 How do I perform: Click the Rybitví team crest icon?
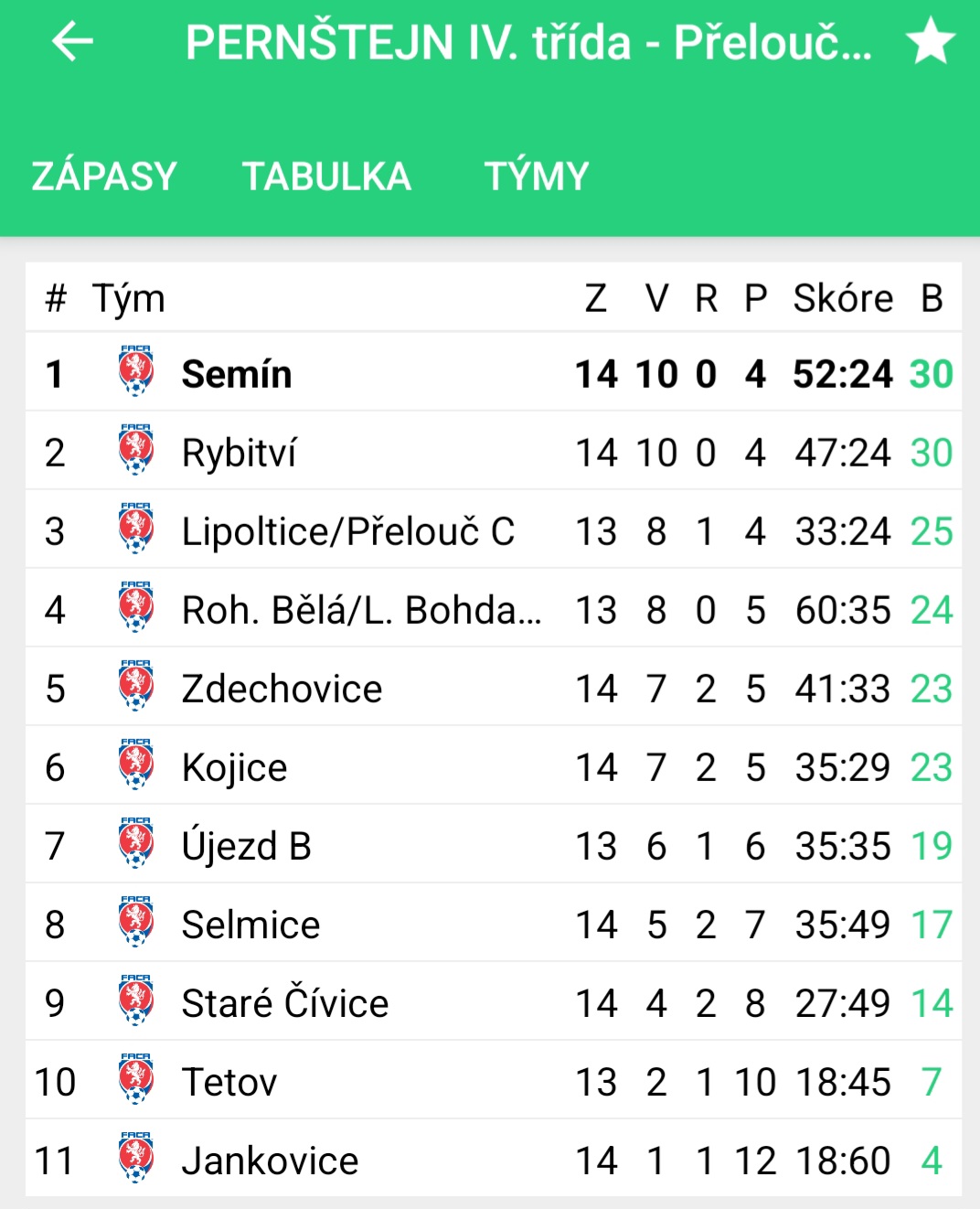135,449
